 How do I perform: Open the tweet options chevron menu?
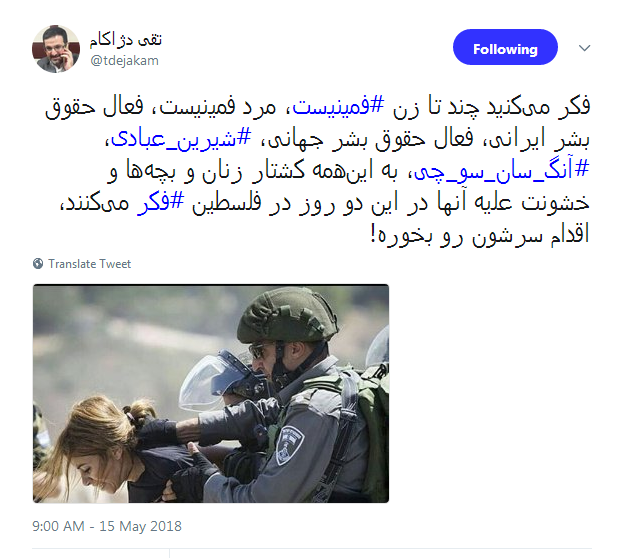coord(584,48)
